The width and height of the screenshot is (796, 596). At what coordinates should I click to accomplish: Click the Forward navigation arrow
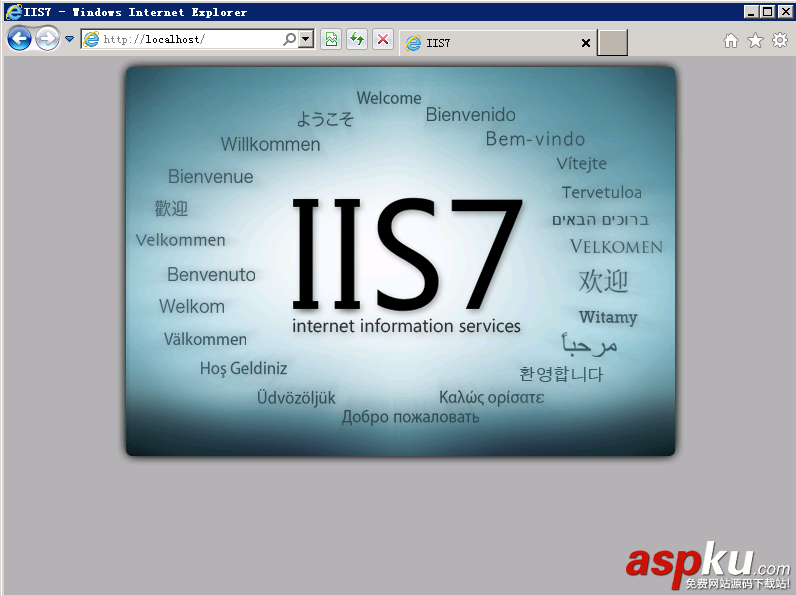47,39
